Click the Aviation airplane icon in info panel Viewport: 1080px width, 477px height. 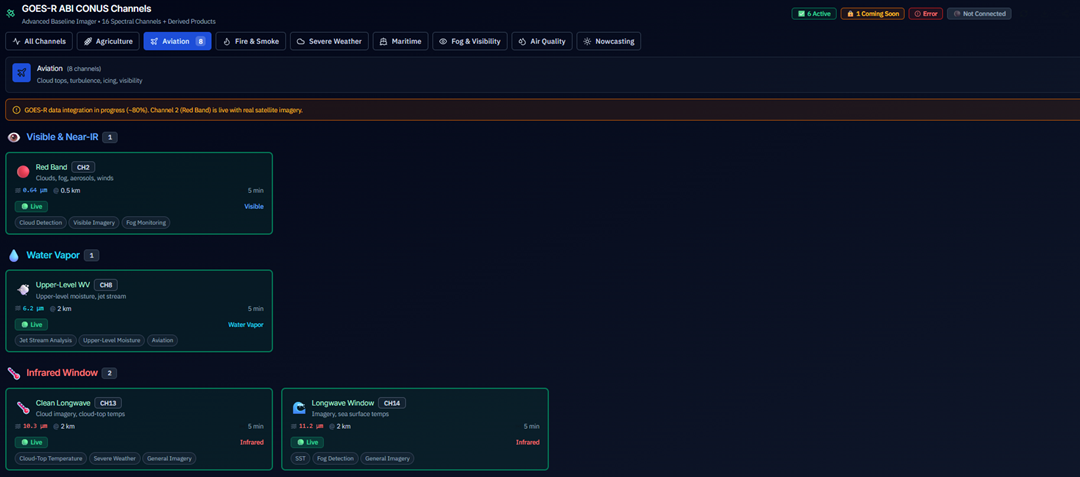[x=21, y=73]
